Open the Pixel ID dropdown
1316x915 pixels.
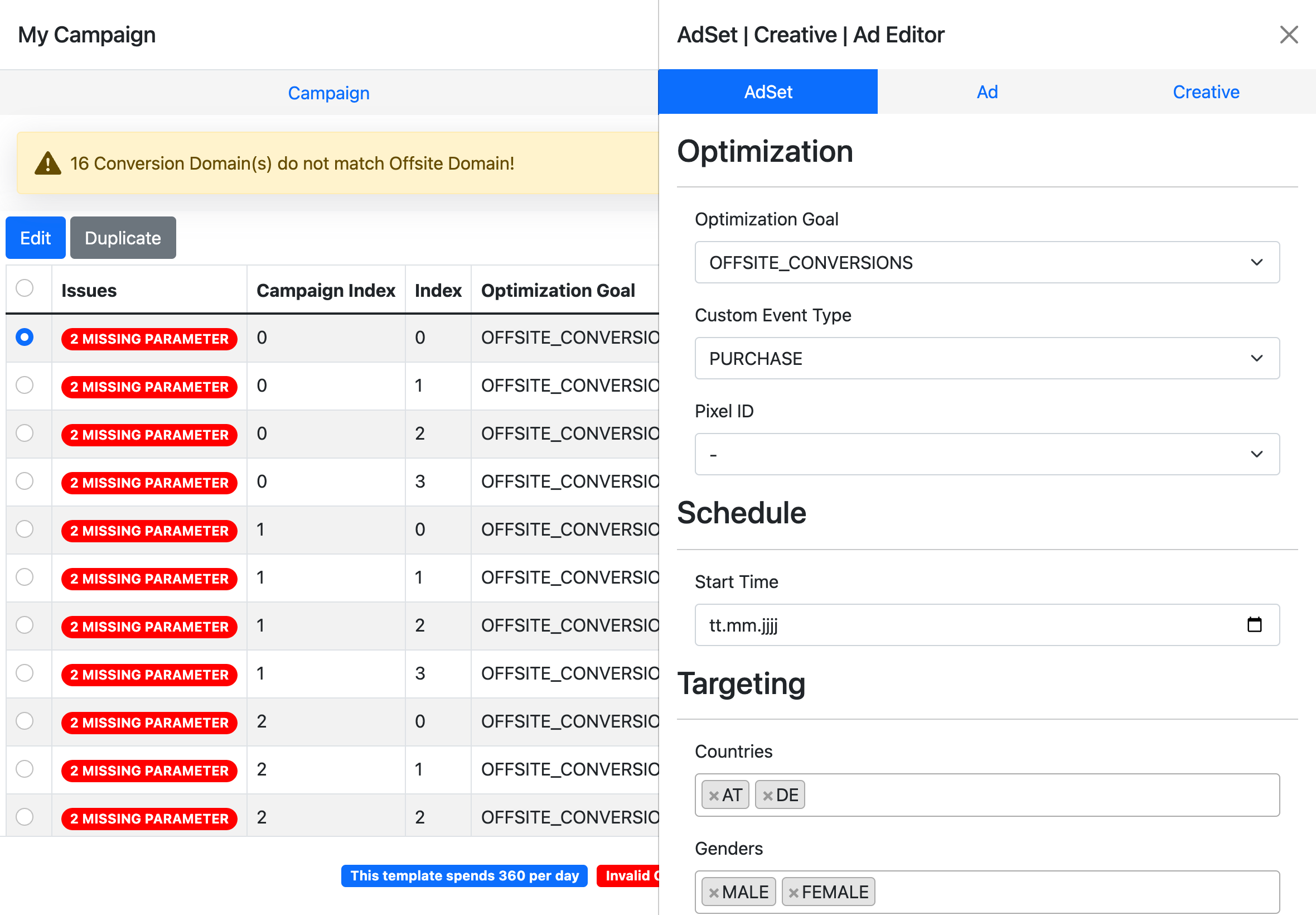click(986, 454)
